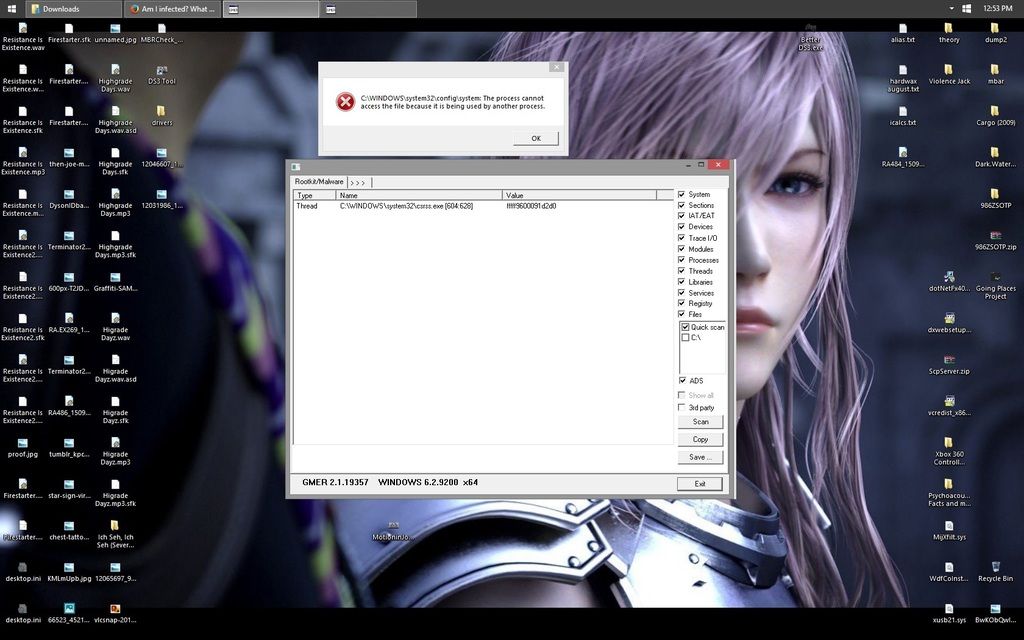Select the 986ZSOTP.zip desktop icon
Image resolution: width=1024 pixels, height=640 pixels.
coord(995,240)
